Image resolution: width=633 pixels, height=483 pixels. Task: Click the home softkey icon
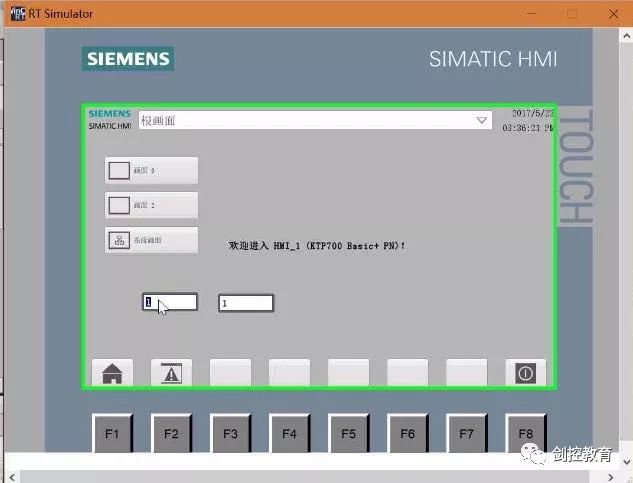pos(112,373)
